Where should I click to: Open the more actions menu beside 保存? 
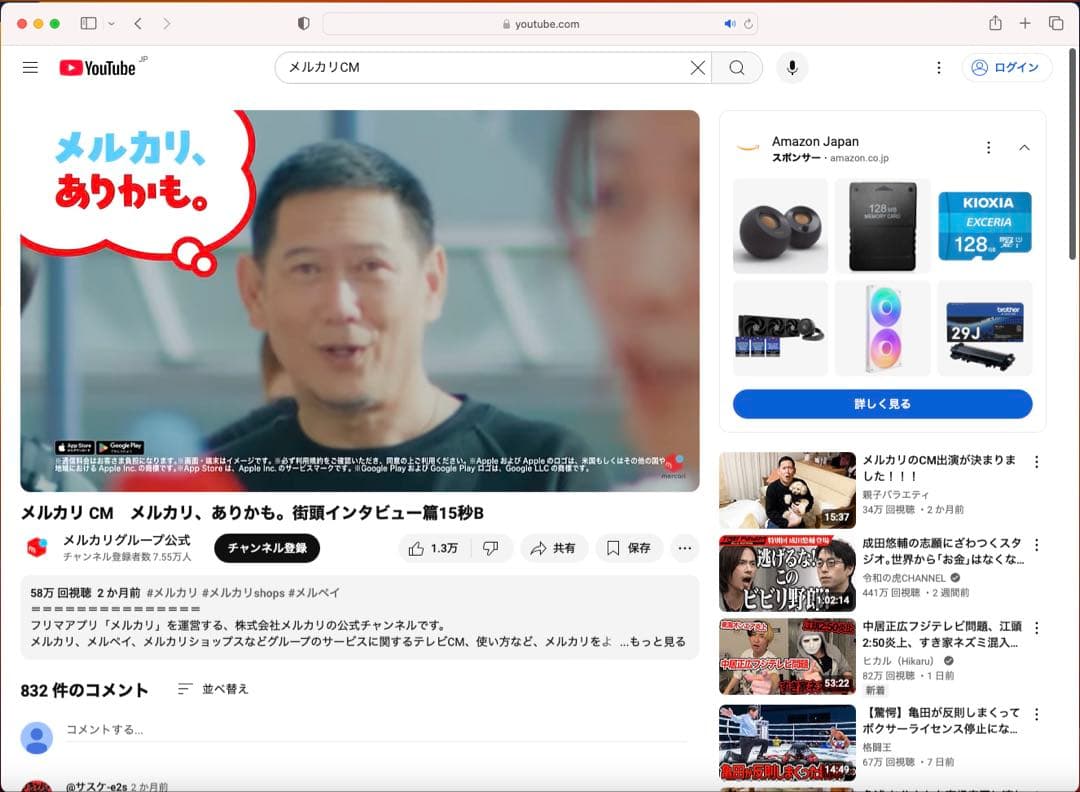[x=684, y=548]
